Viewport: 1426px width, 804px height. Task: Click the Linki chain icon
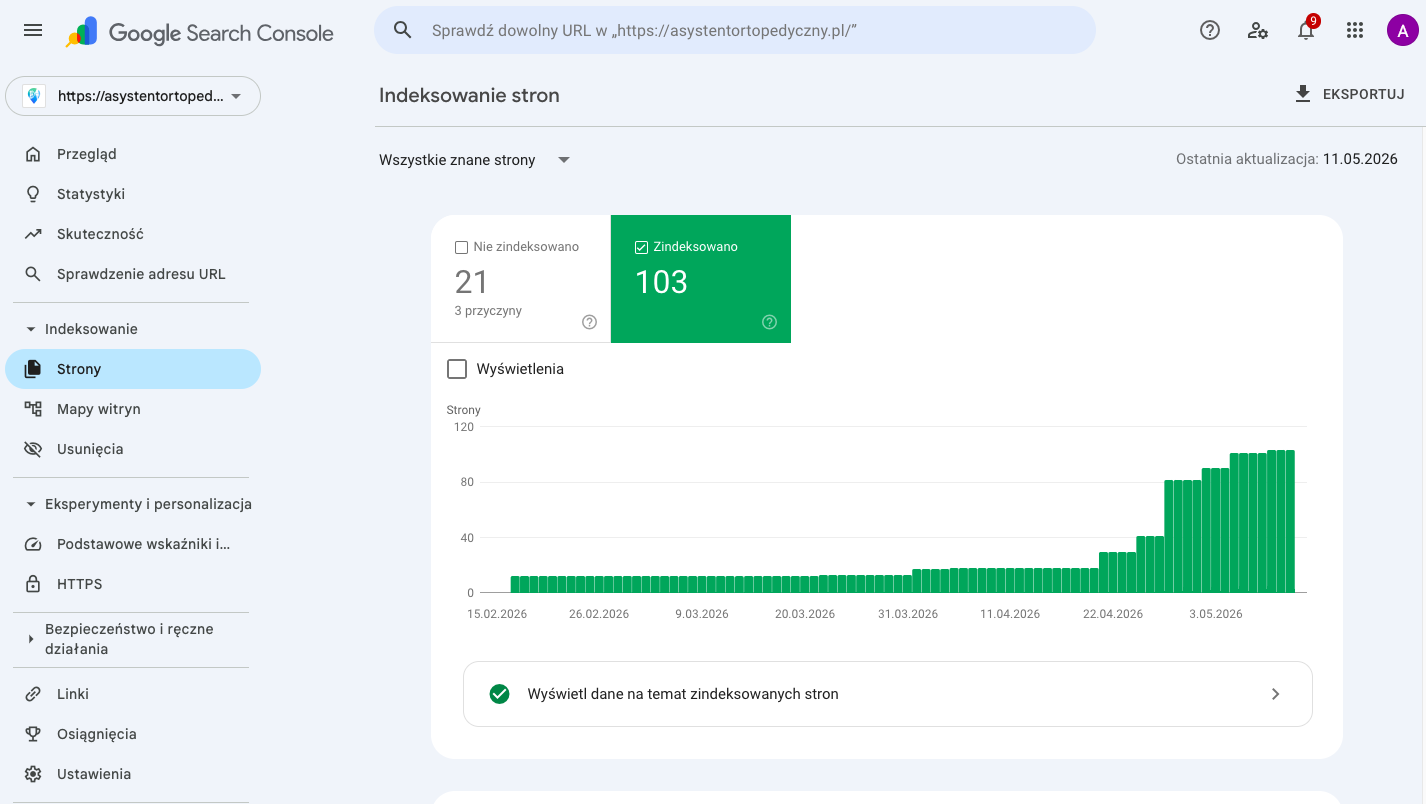point(33,694)
